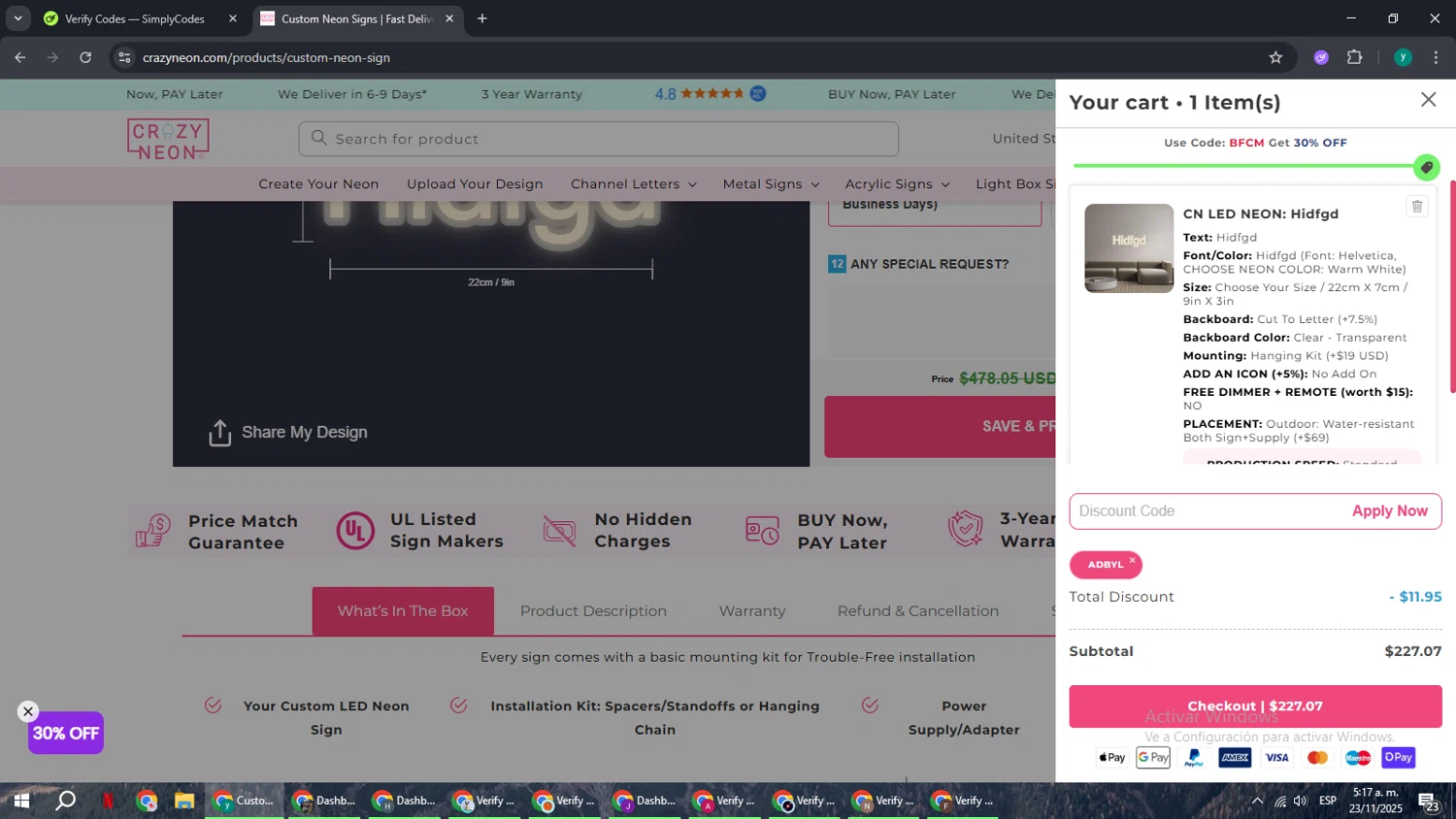Select Maestro payment icon
Viewport: 1456px width, 819px height.
[x=1358, y=758]
